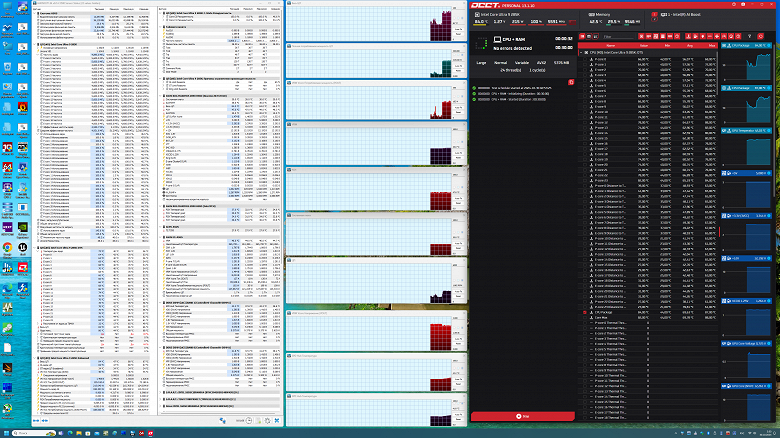Click the HWiNFO left-arrows expand columns icon
This screenshot has height=438, width=780.
tap(36, 421)
